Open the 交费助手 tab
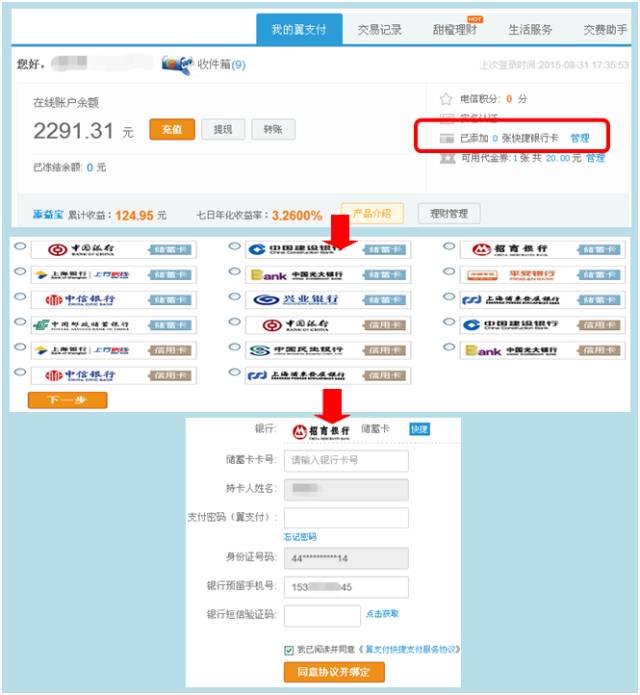Screen dimensions: 640x695 tap(605, 30)
